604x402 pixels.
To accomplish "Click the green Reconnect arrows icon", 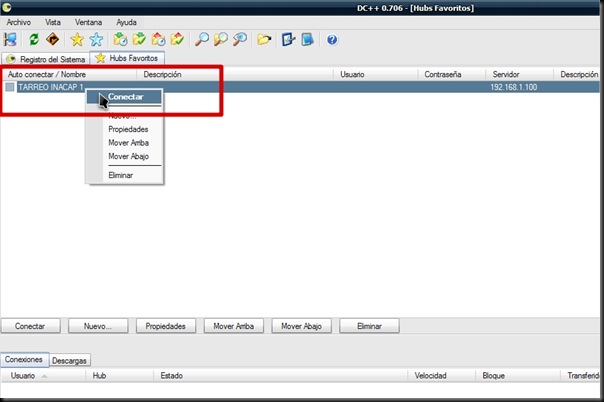I will pyautogui.click(x=34, y=39).
